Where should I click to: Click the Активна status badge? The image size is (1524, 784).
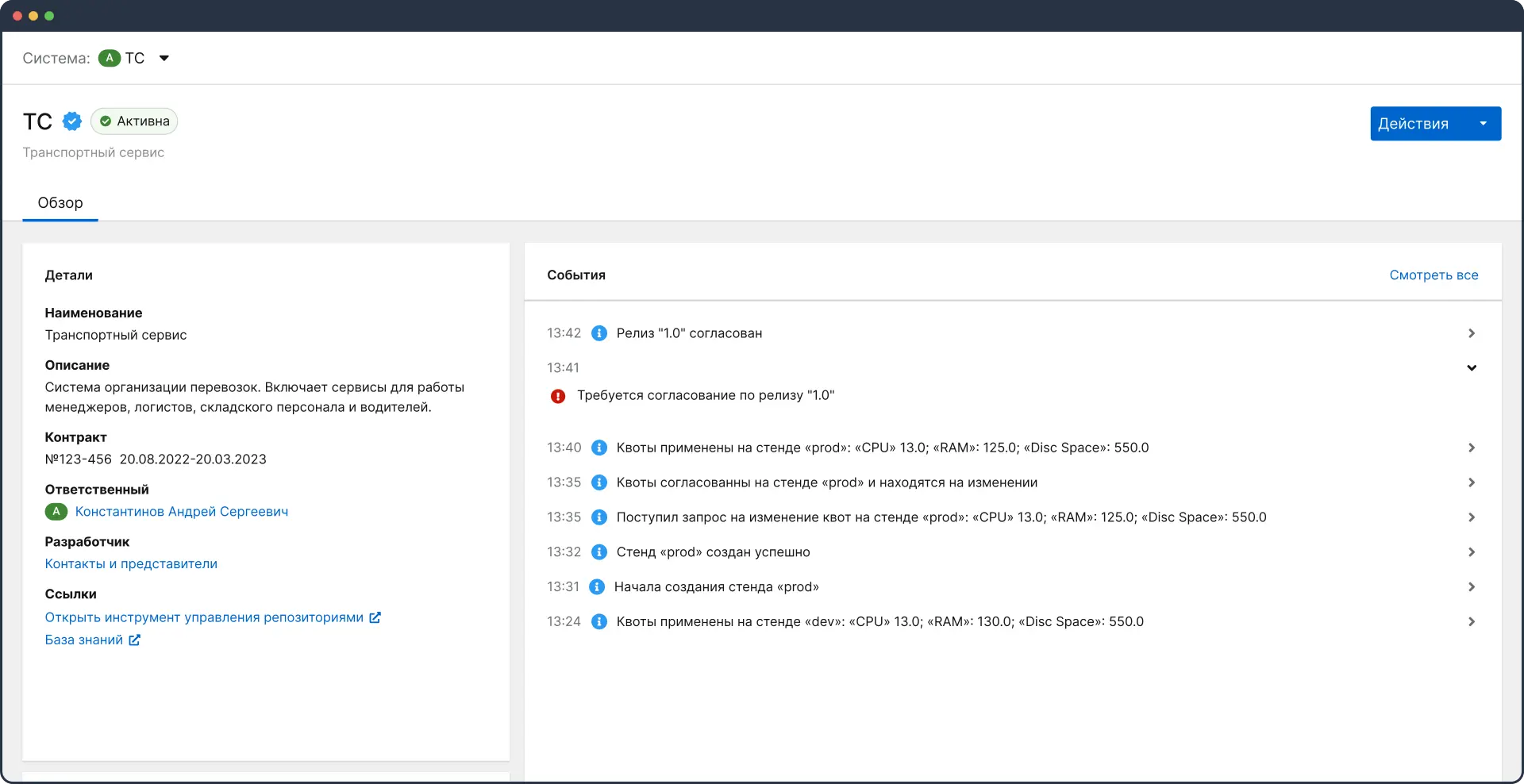[x=134, y=121]
